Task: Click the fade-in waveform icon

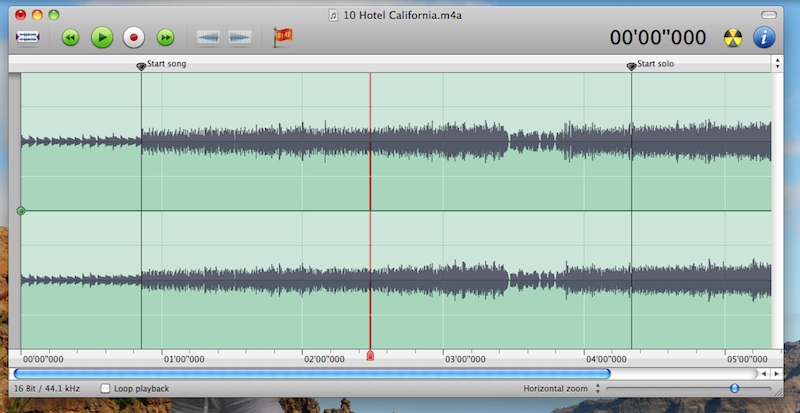Action: [x=208, y=38]
